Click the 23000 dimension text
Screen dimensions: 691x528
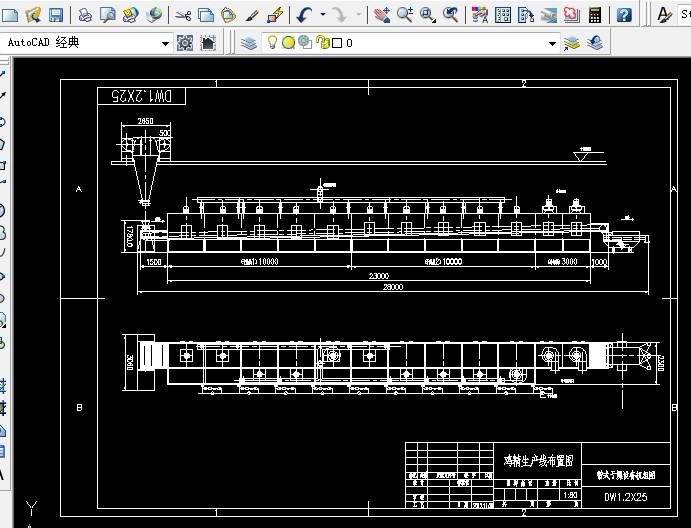379,276
